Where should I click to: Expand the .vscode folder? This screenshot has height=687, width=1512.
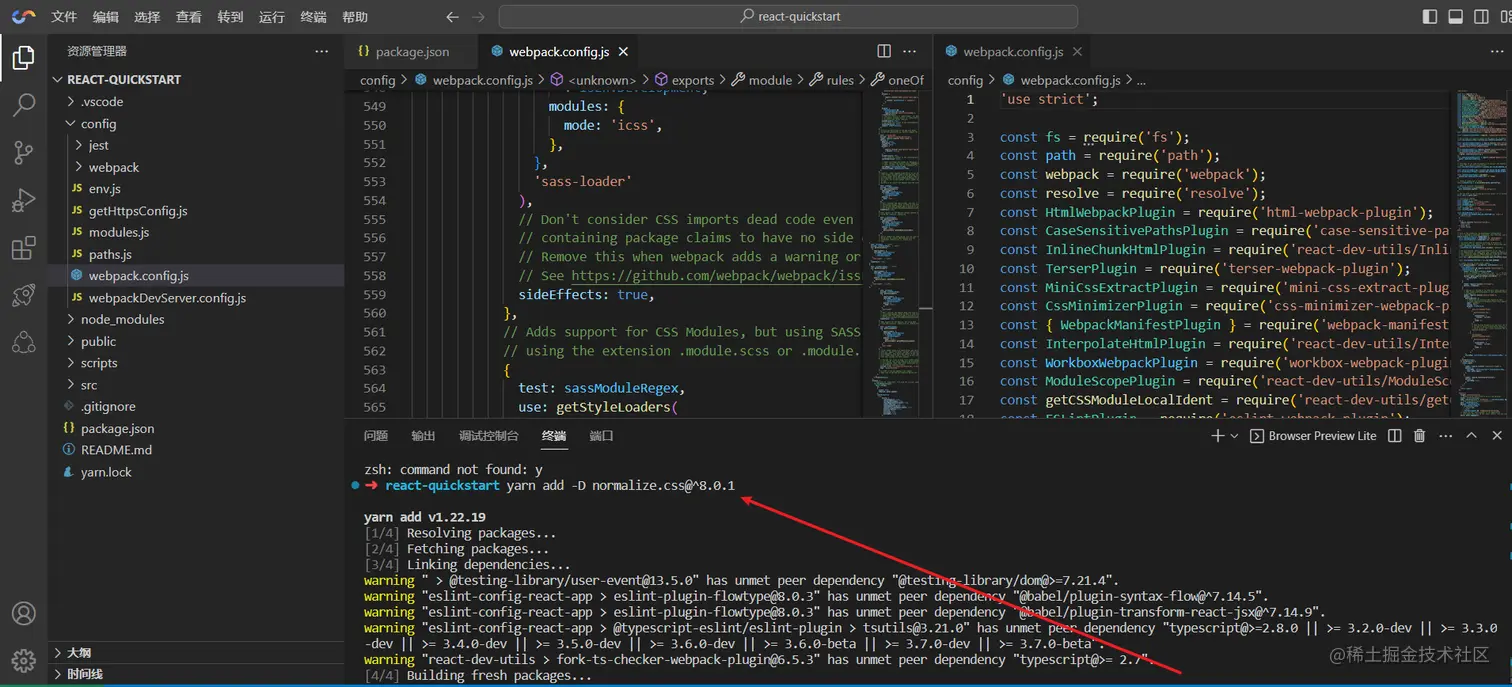196,101
